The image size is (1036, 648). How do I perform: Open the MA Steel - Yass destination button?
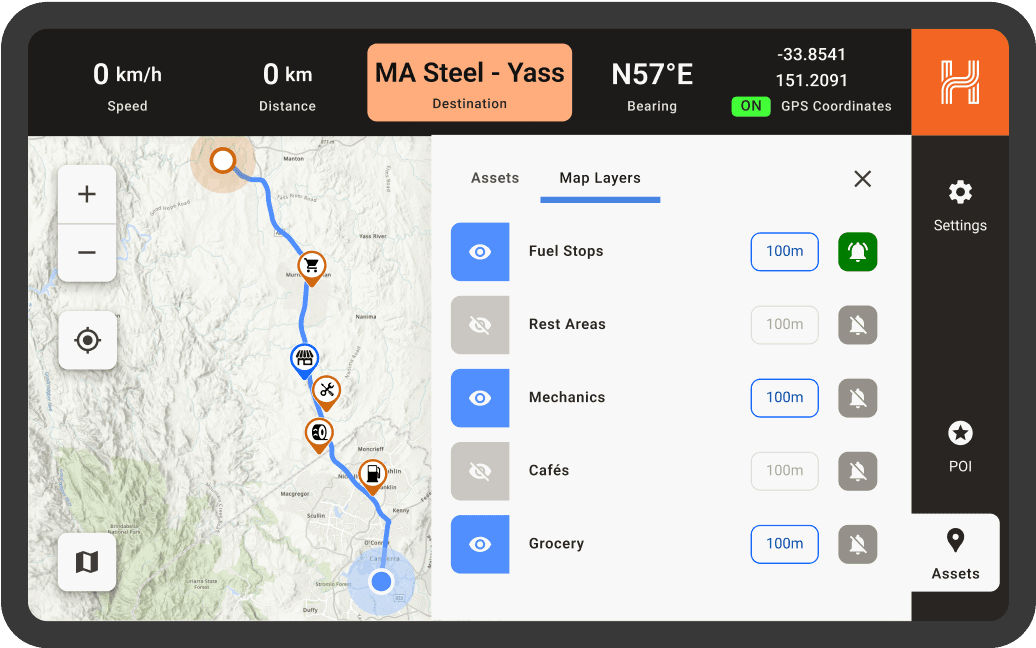click(469, 82)
